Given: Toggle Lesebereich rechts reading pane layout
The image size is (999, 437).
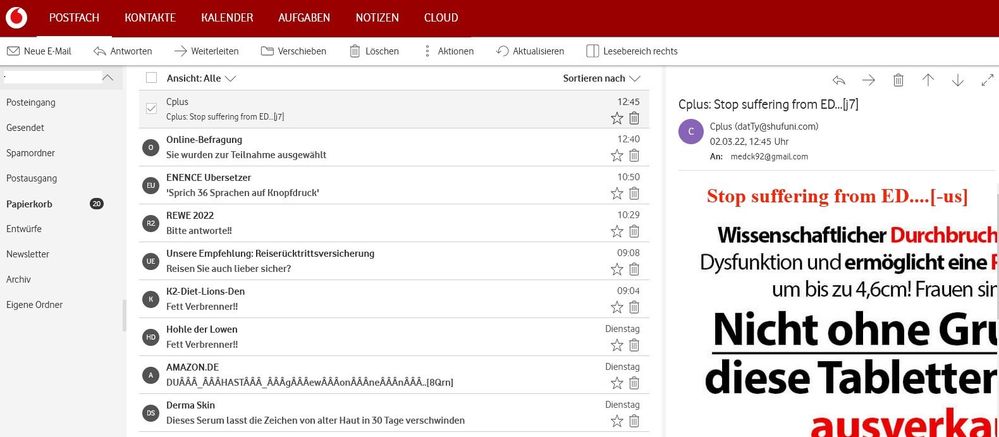Looking at the screenshot, I should point(631,51).
